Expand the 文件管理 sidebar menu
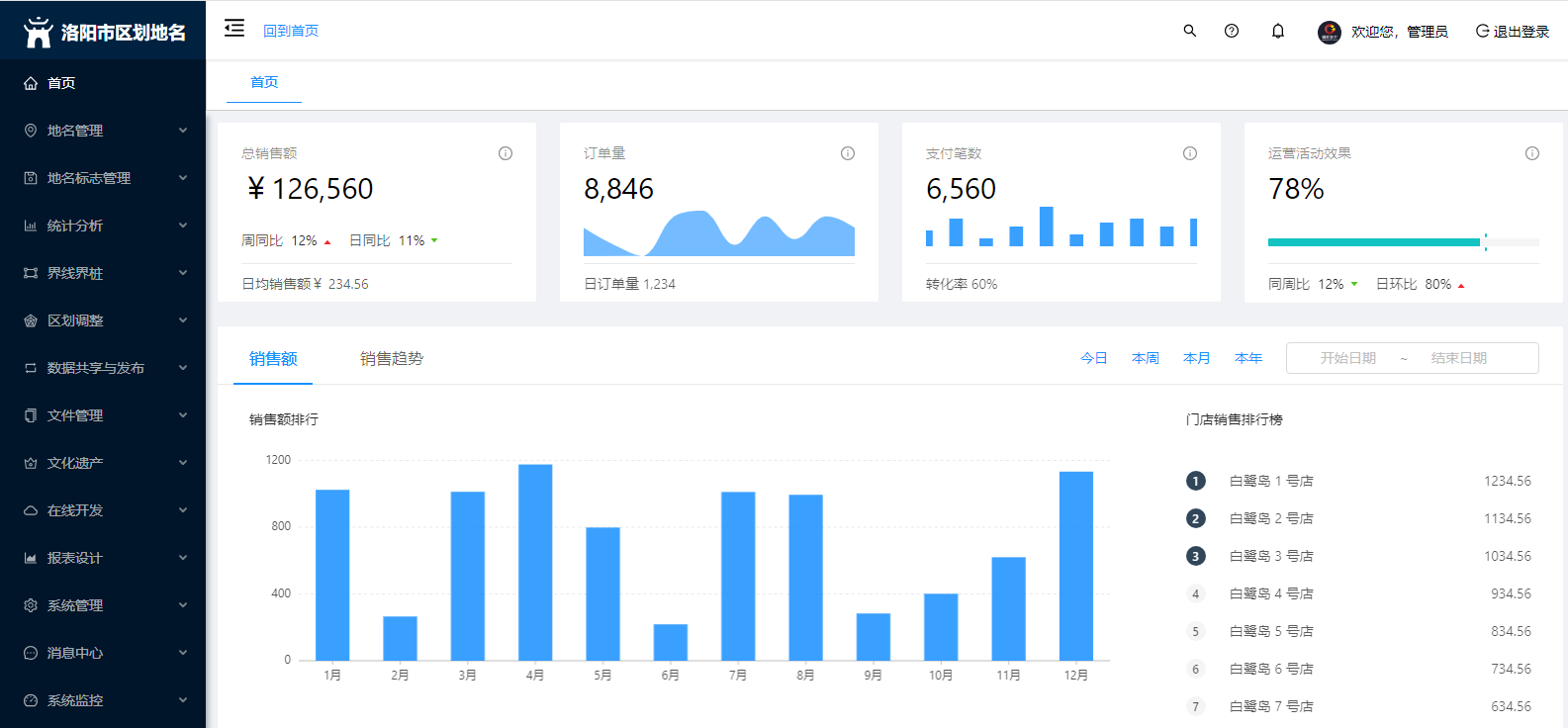 pyautogui.click(x=103, y=415)
